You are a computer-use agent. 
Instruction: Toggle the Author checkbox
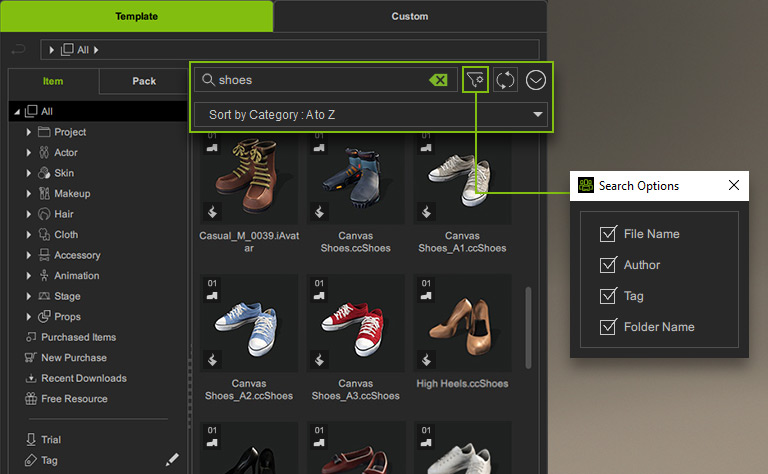tap(608, 265)
